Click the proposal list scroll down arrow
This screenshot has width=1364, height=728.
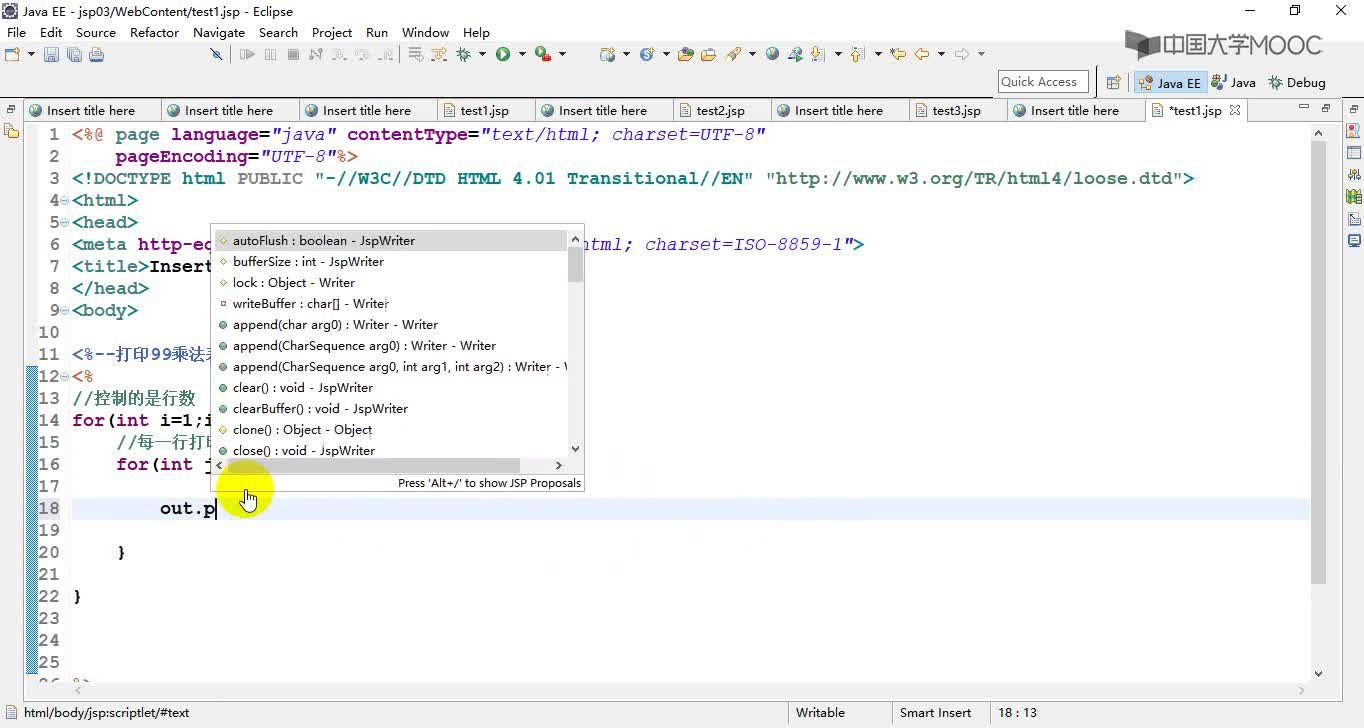575,450
